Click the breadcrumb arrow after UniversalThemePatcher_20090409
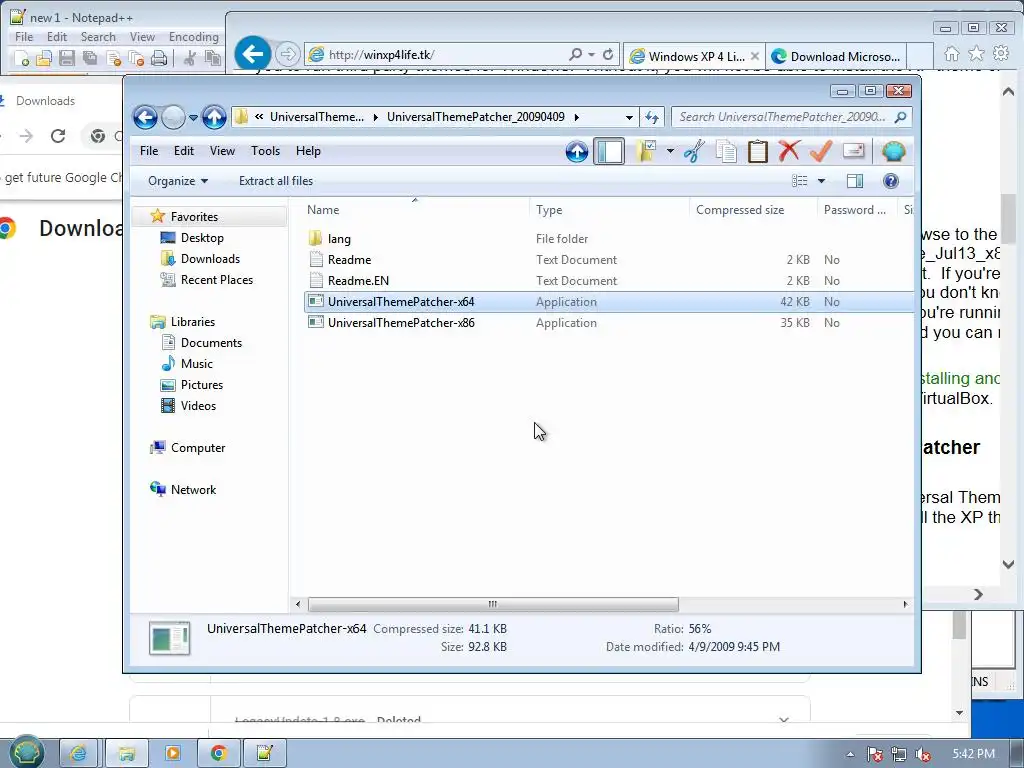This screenshot has width=1024, height=768. pyautogui.click(x=577, y=118)
